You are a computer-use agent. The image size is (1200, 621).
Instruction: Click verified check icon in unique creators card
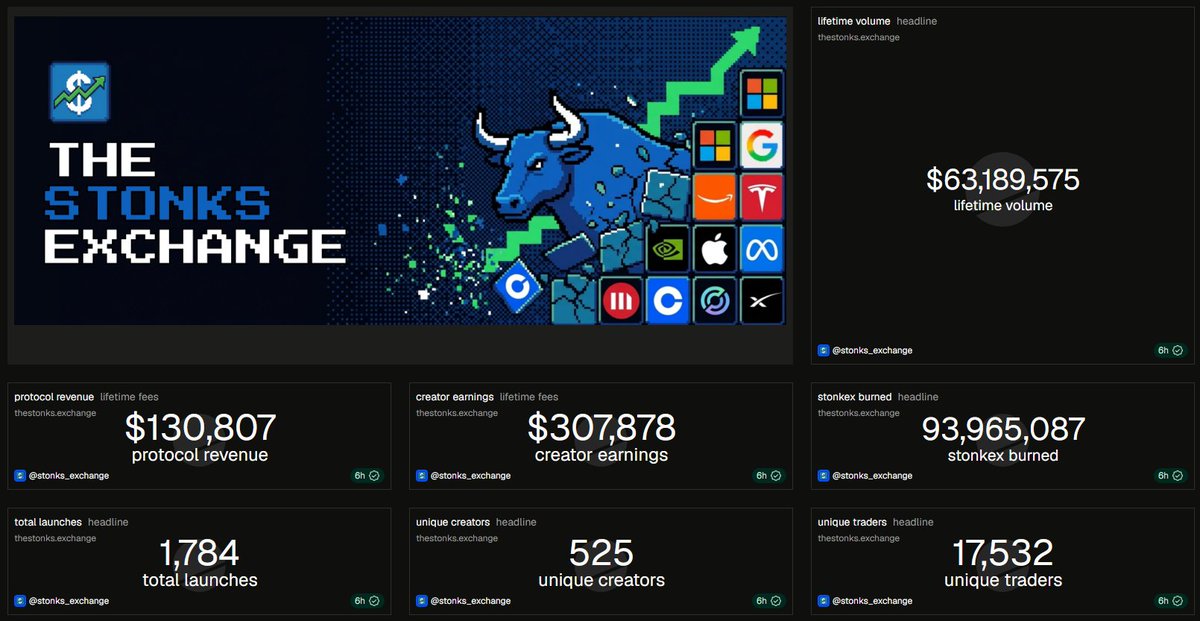coord(776,601)
